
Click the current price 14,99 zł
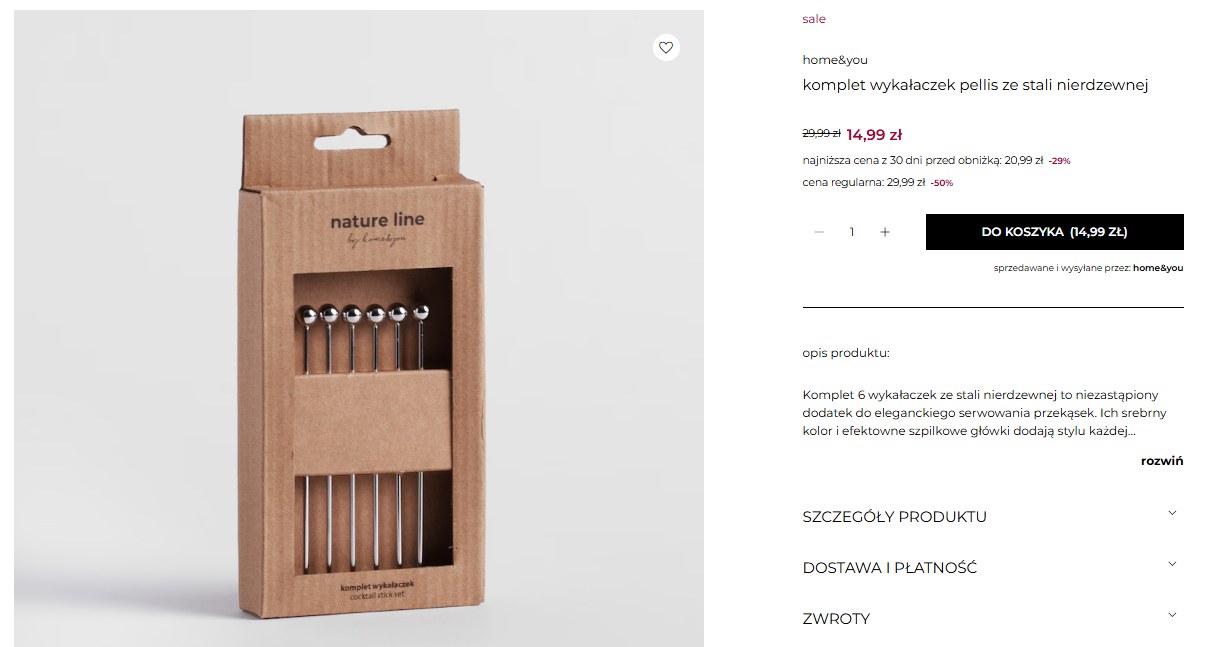[x=874, y=135]
